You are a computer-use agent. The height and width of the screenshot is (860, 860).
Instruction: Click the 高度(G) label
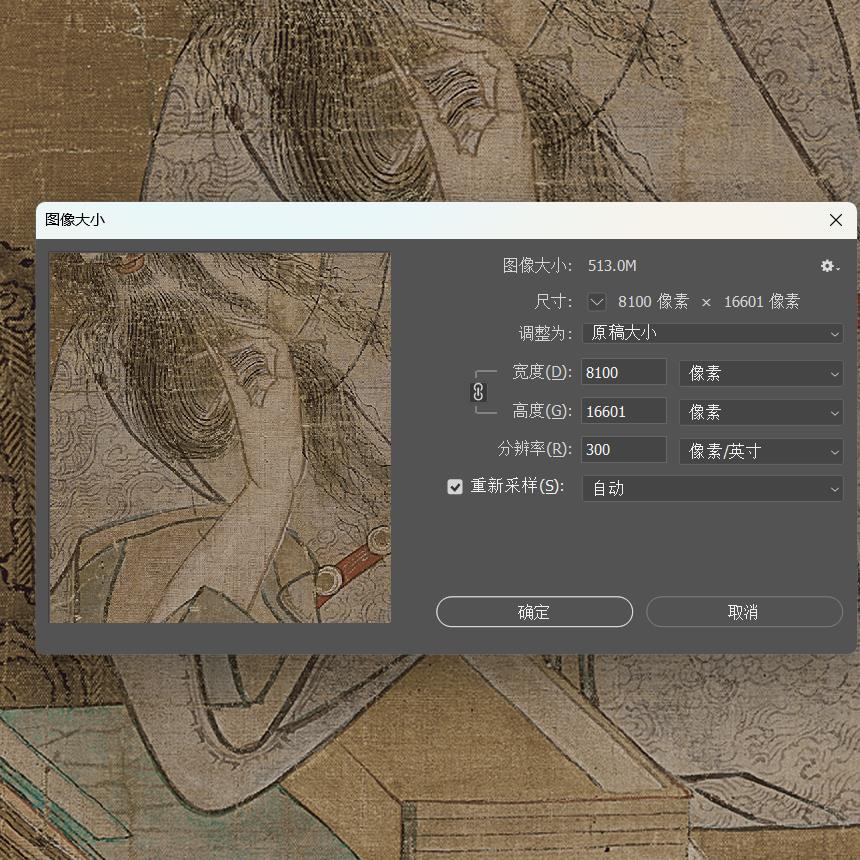coord(542,411)
